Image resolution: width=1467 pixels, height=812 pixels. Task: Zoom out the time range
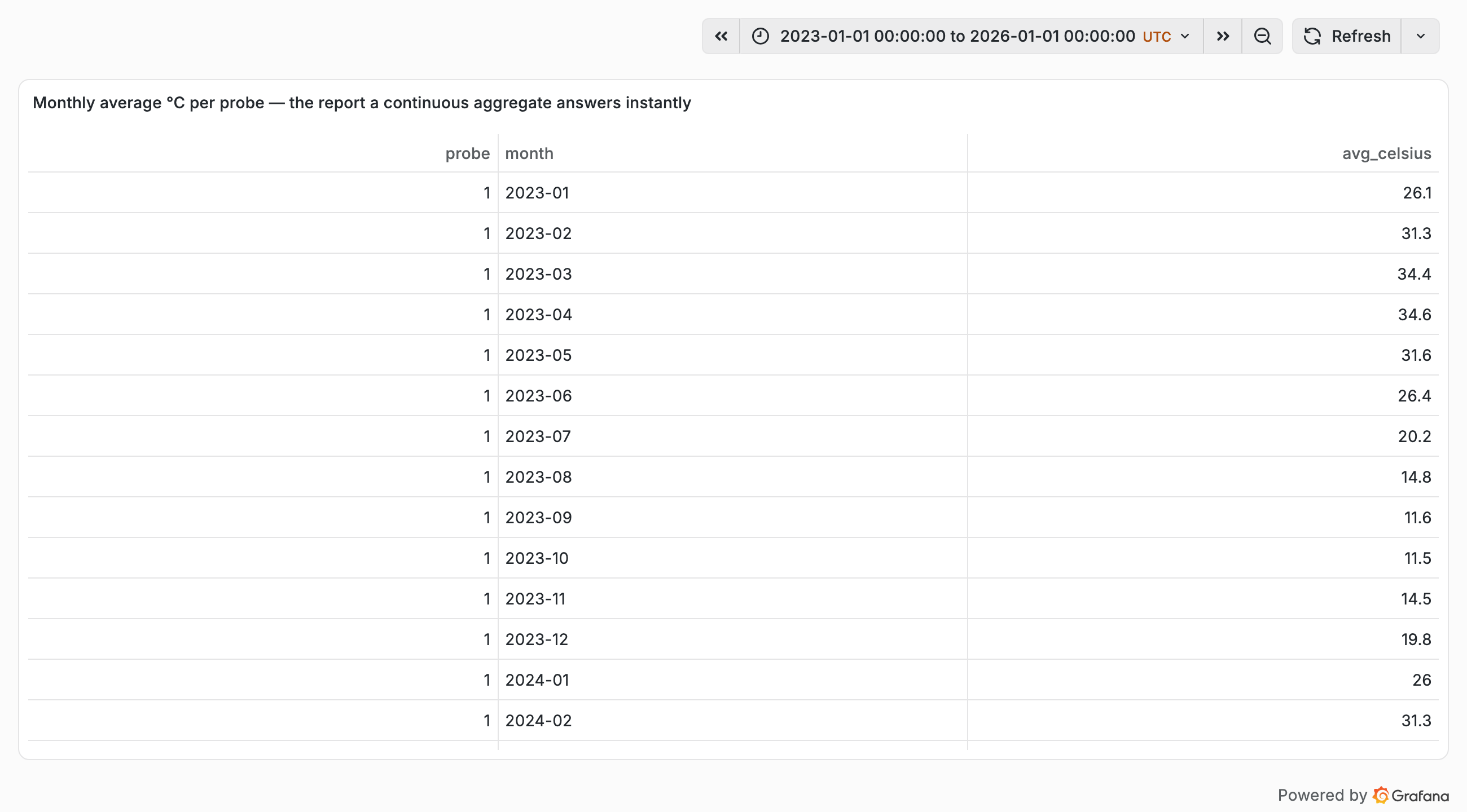[x=1262, y=37]
